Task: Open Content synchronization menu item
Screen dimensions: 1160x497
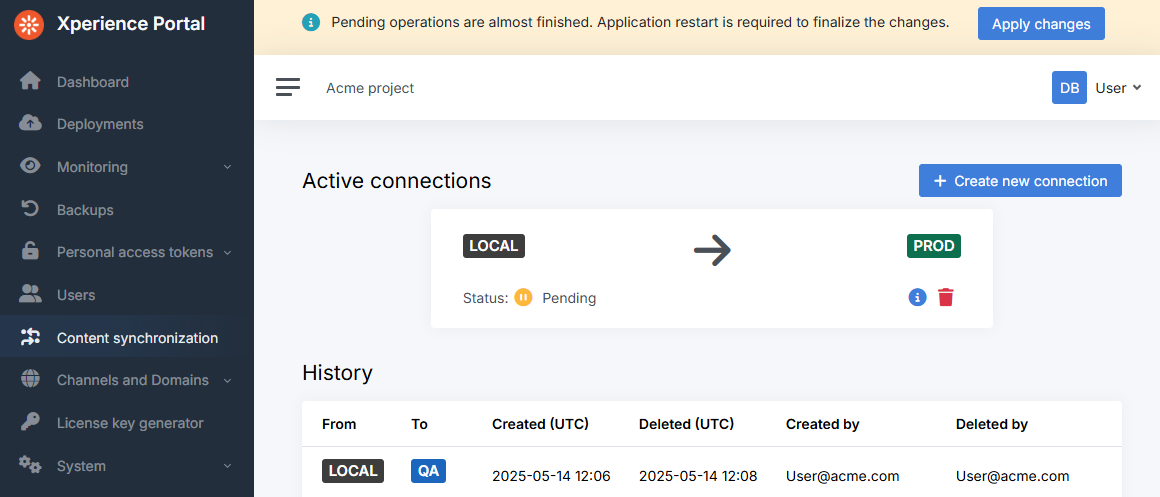Action: click(x=137, y=338)
